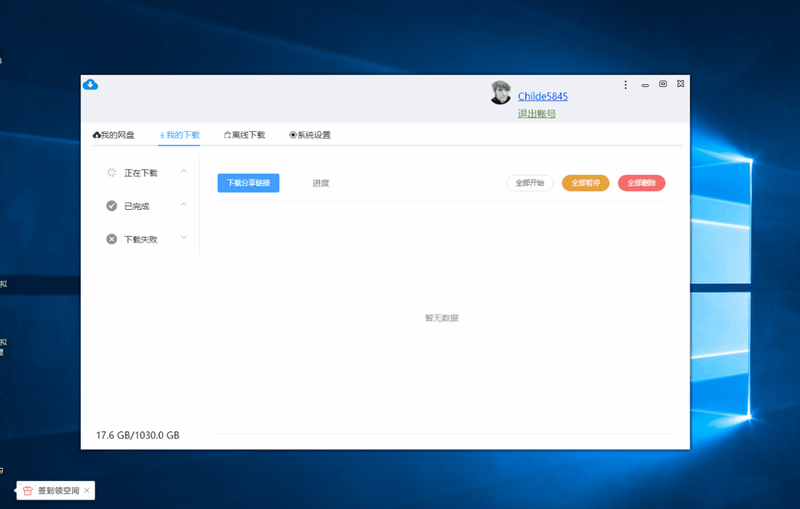
Task: Click the 暂无数据 empty list message
Action: point(442,318)
